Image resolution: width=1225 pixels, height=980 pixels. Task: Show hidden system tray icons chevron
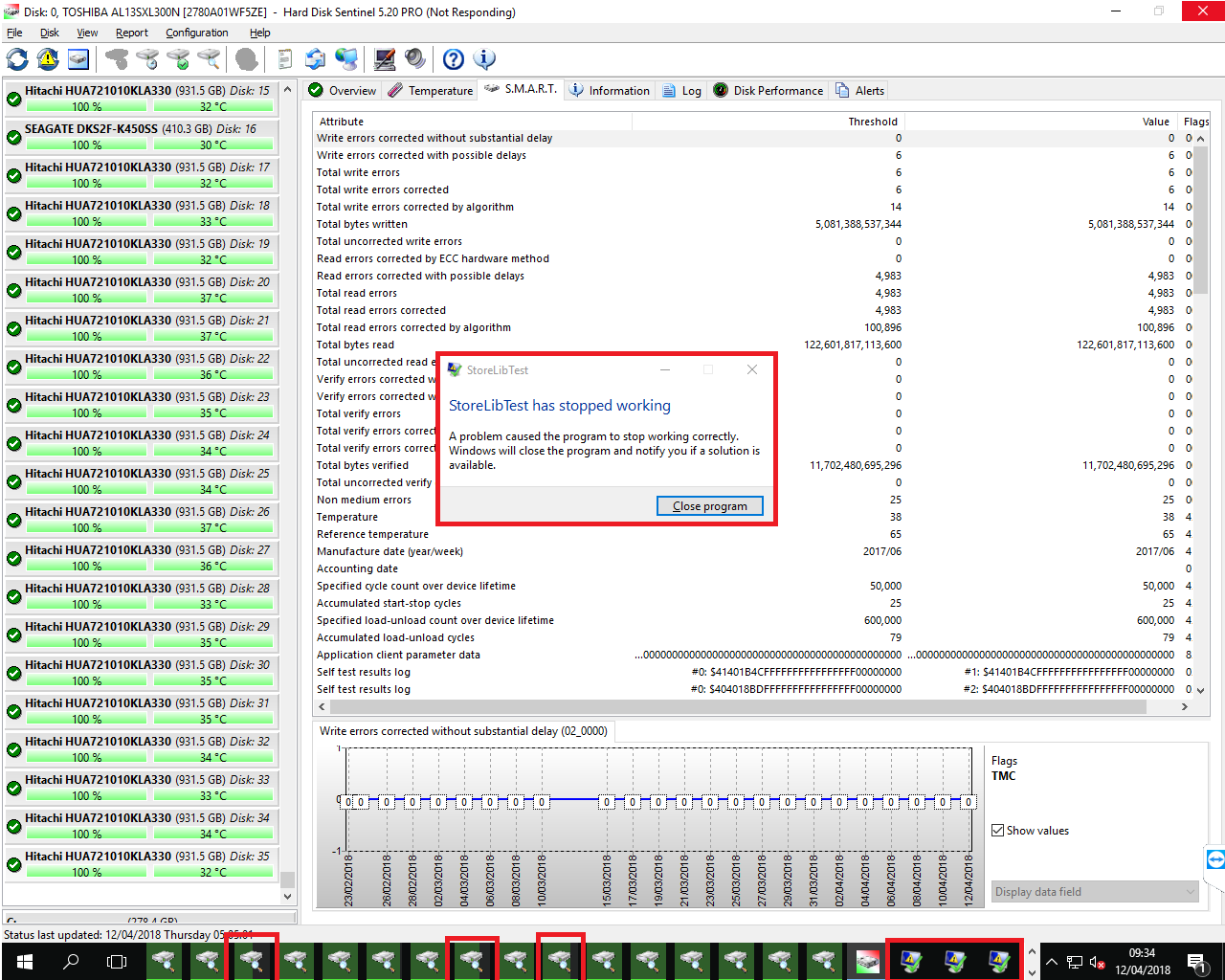coord(1051,962)
